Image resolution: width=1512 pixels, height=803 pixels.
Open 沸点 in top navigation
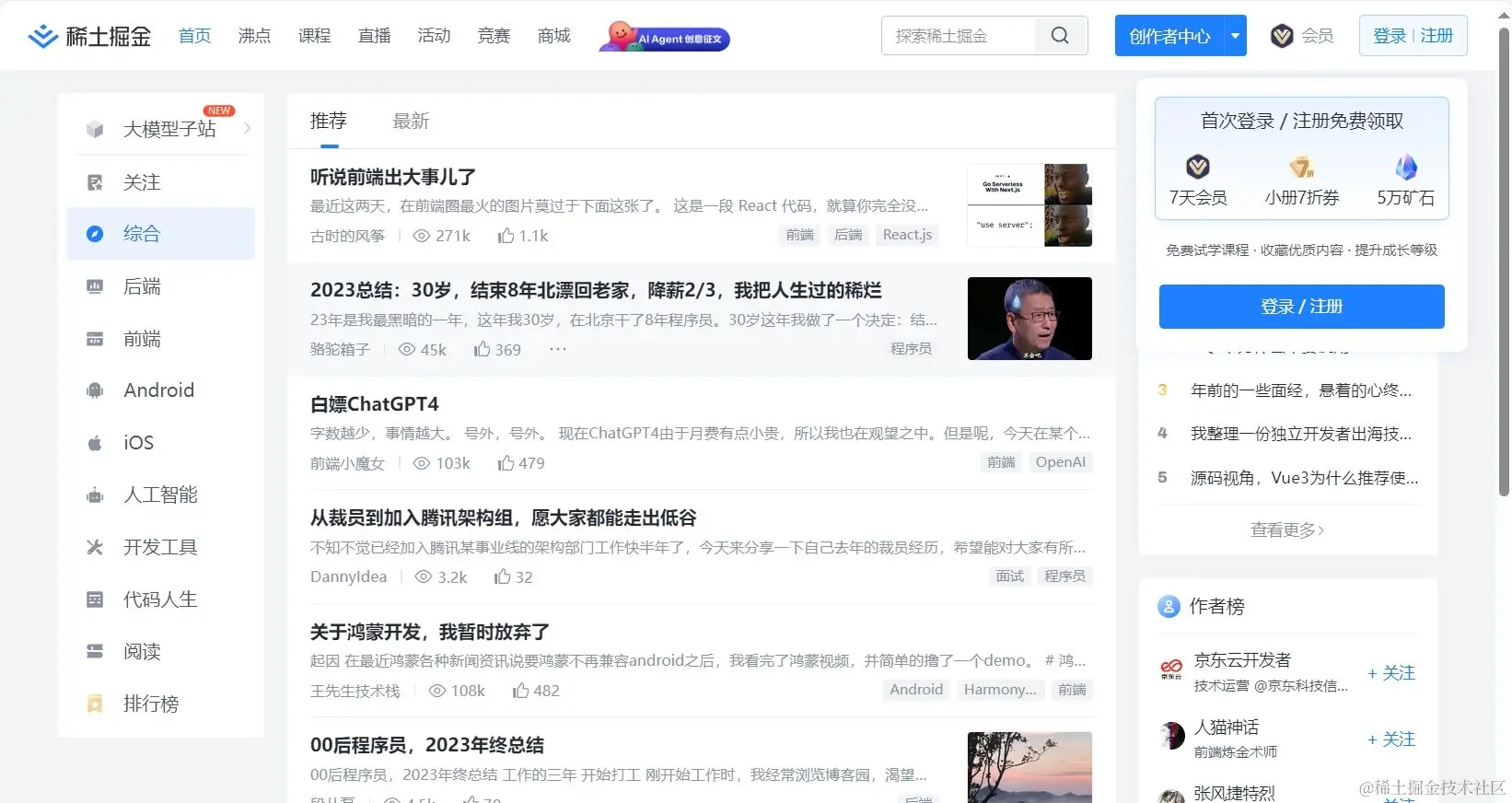point(255,36)
